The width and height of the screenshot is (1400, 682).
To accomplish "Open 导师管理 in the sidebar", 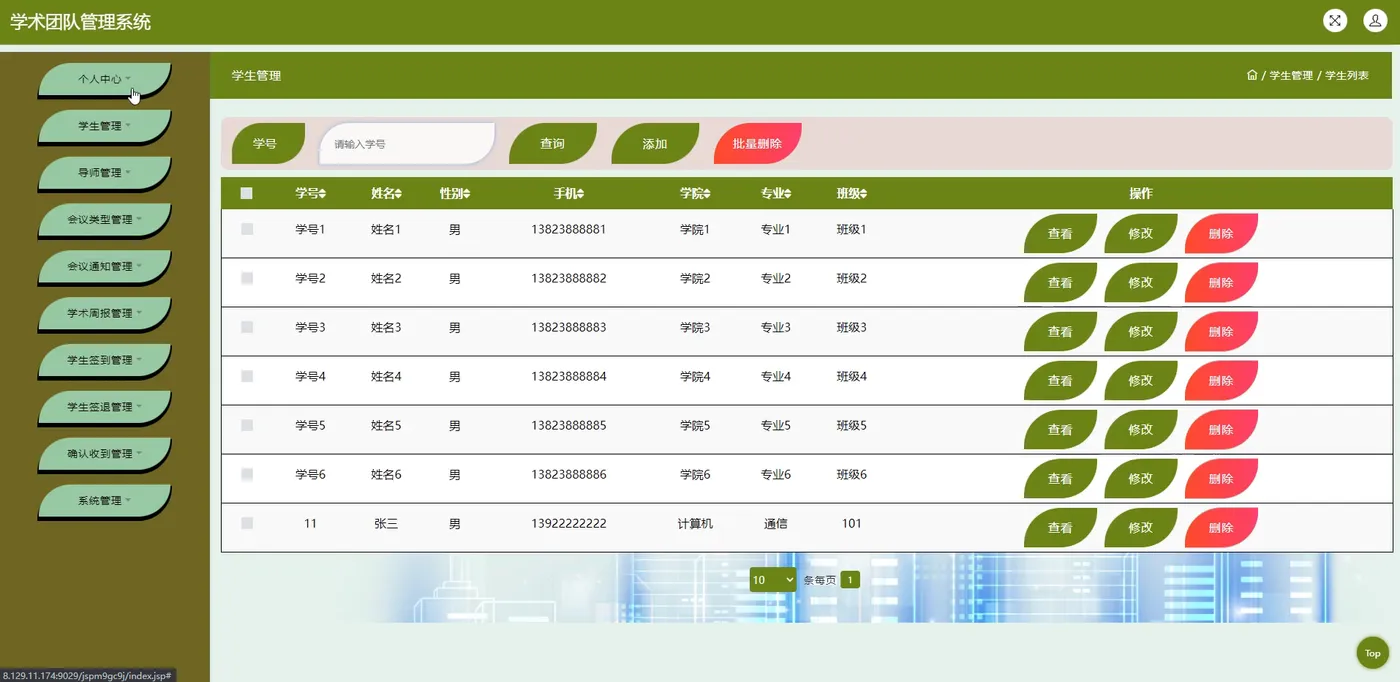I will click(x=105, y=173).
